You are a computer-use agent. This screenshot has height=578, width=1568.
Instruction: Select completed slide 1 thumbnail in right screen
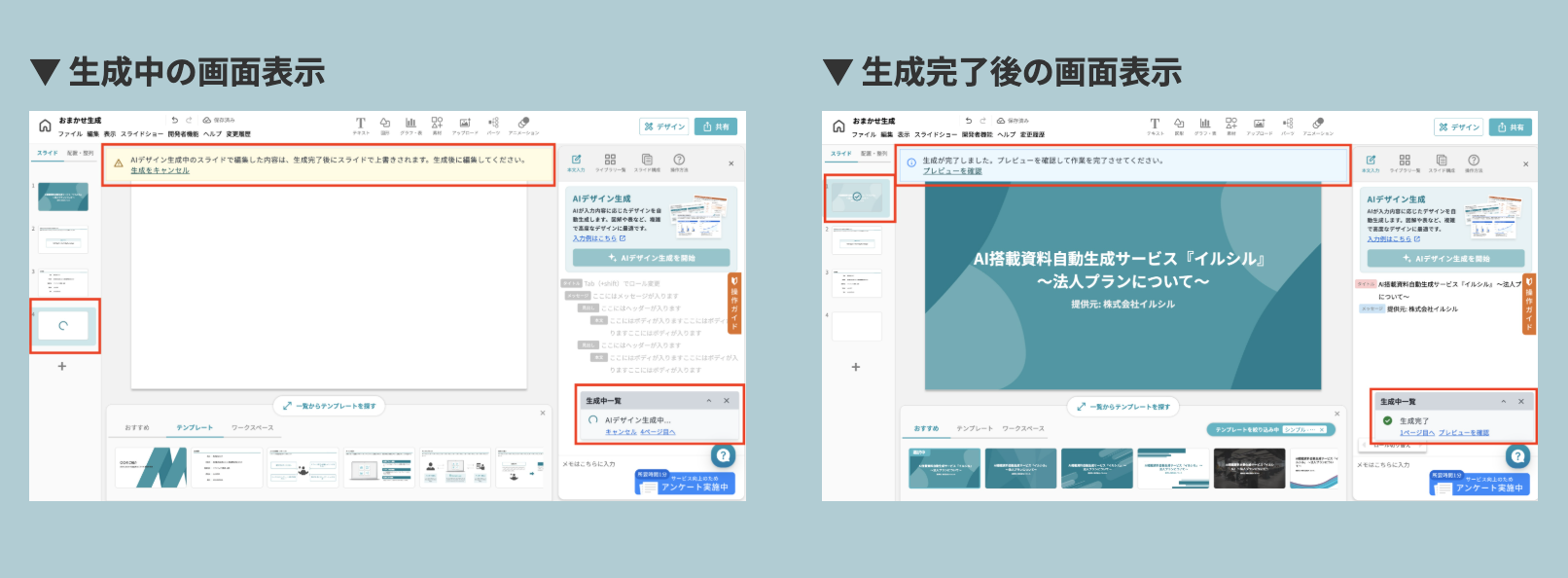click(x=857, y=198)
